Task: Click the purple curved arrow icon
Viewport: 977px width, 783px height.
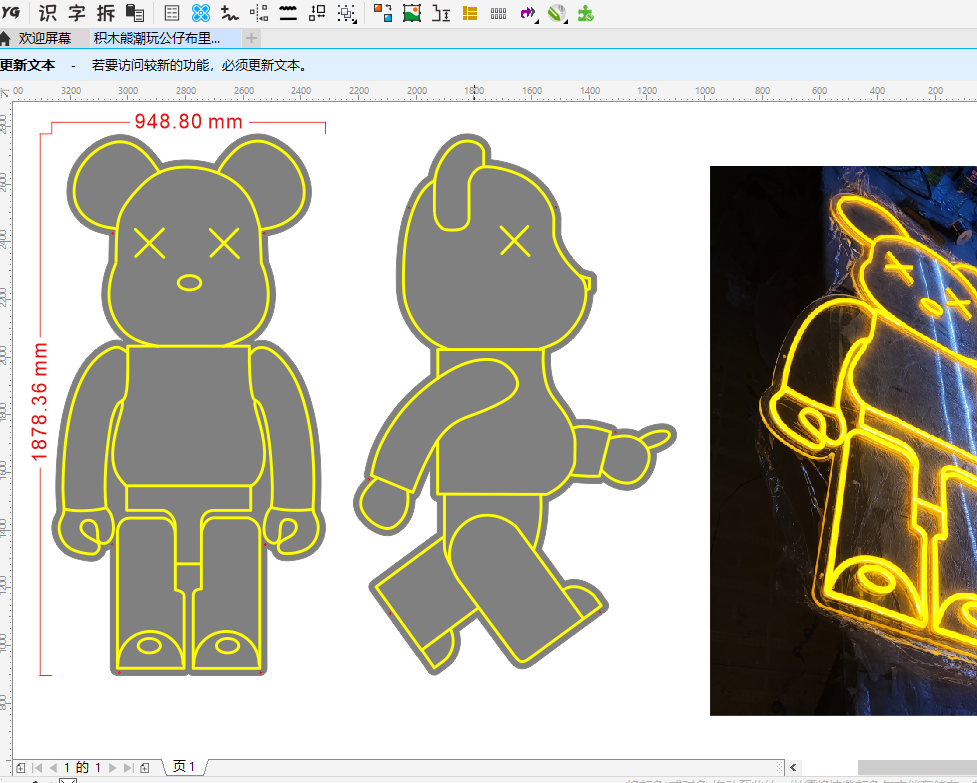Action: 527,13
